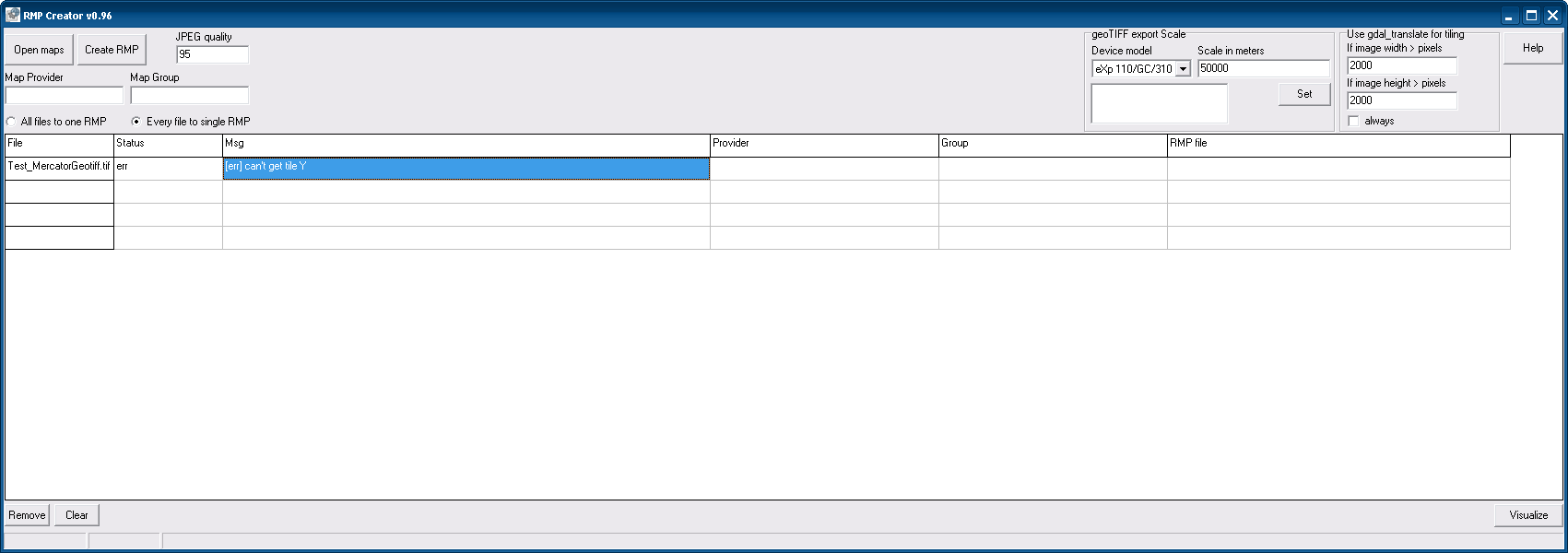Click the image height pixels field

pos(1401,100)
